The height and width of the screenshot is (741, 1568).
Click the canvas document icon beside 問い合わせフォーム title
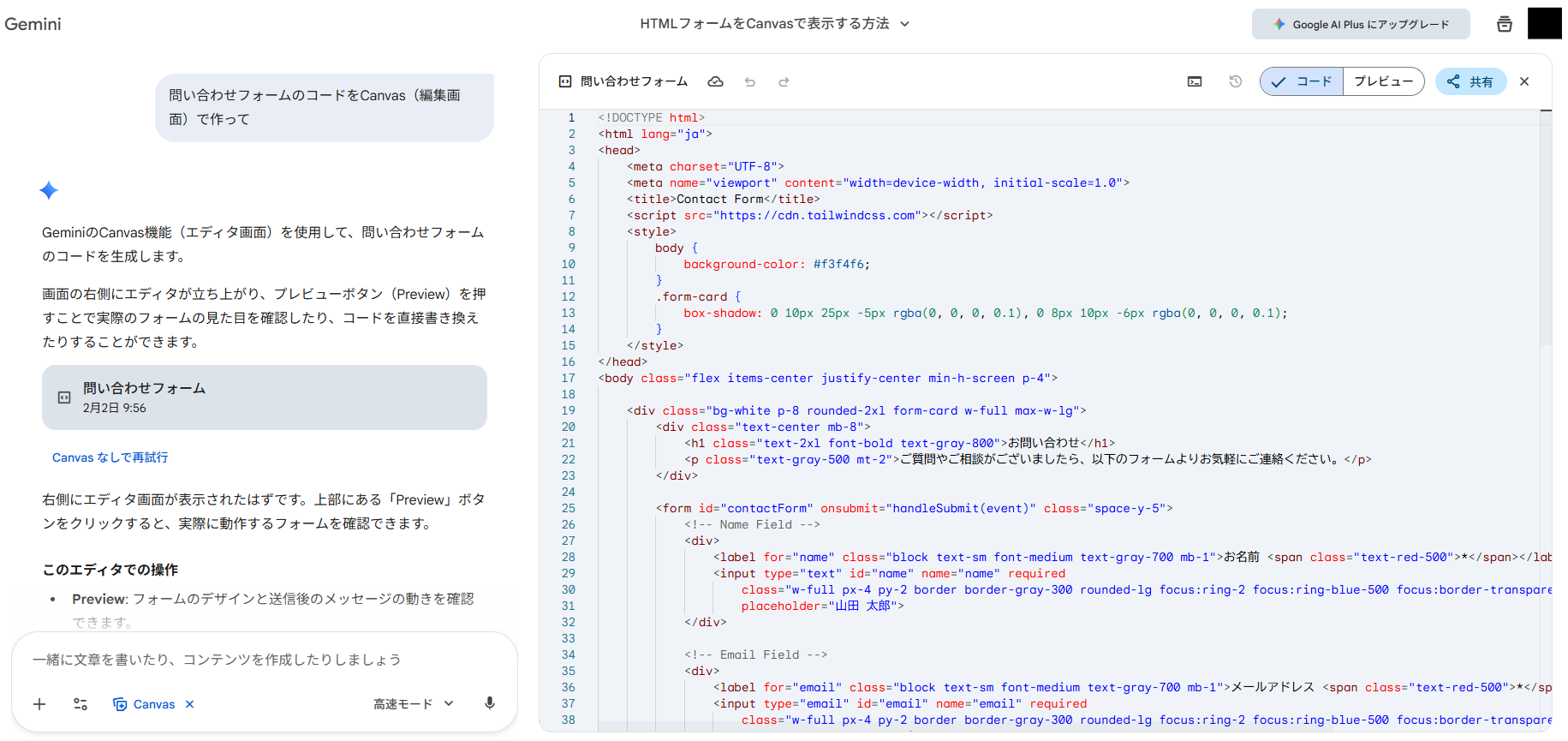[x=565, y=81]
